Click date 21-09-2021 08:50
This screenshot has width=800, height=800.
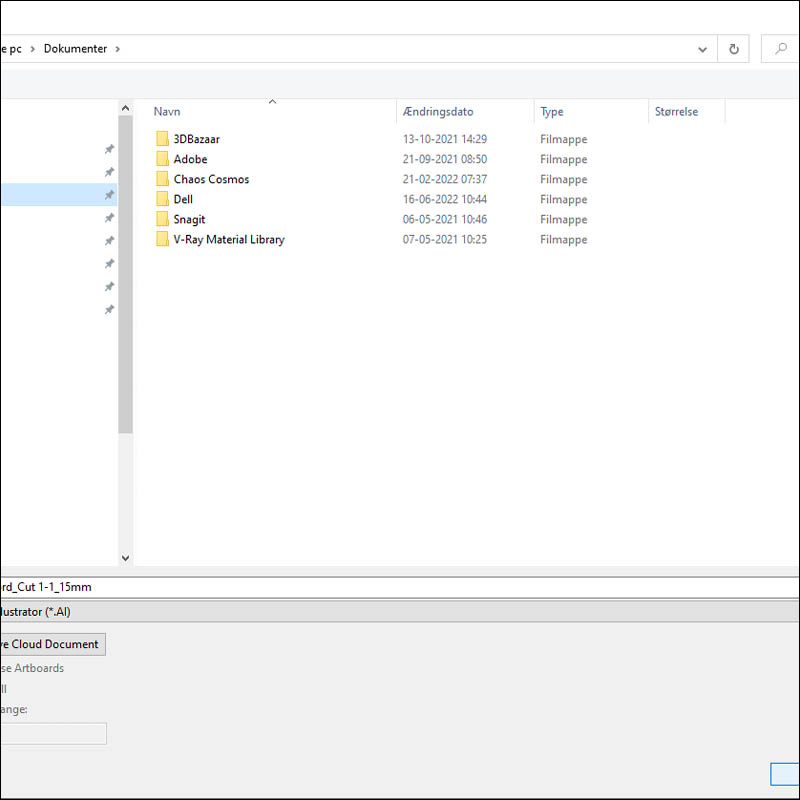pos(445,159)
